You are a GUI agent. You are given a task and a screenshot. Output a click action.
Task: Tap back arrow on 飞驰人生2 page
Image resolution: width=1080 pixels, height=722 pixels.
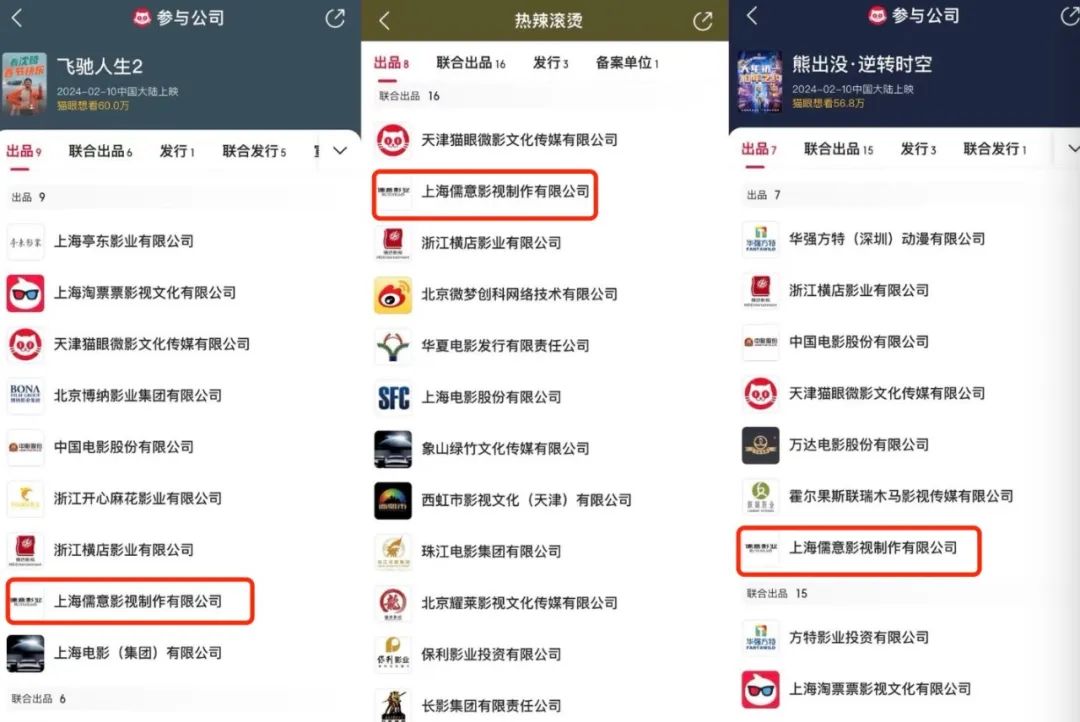[x=17, y=18]
